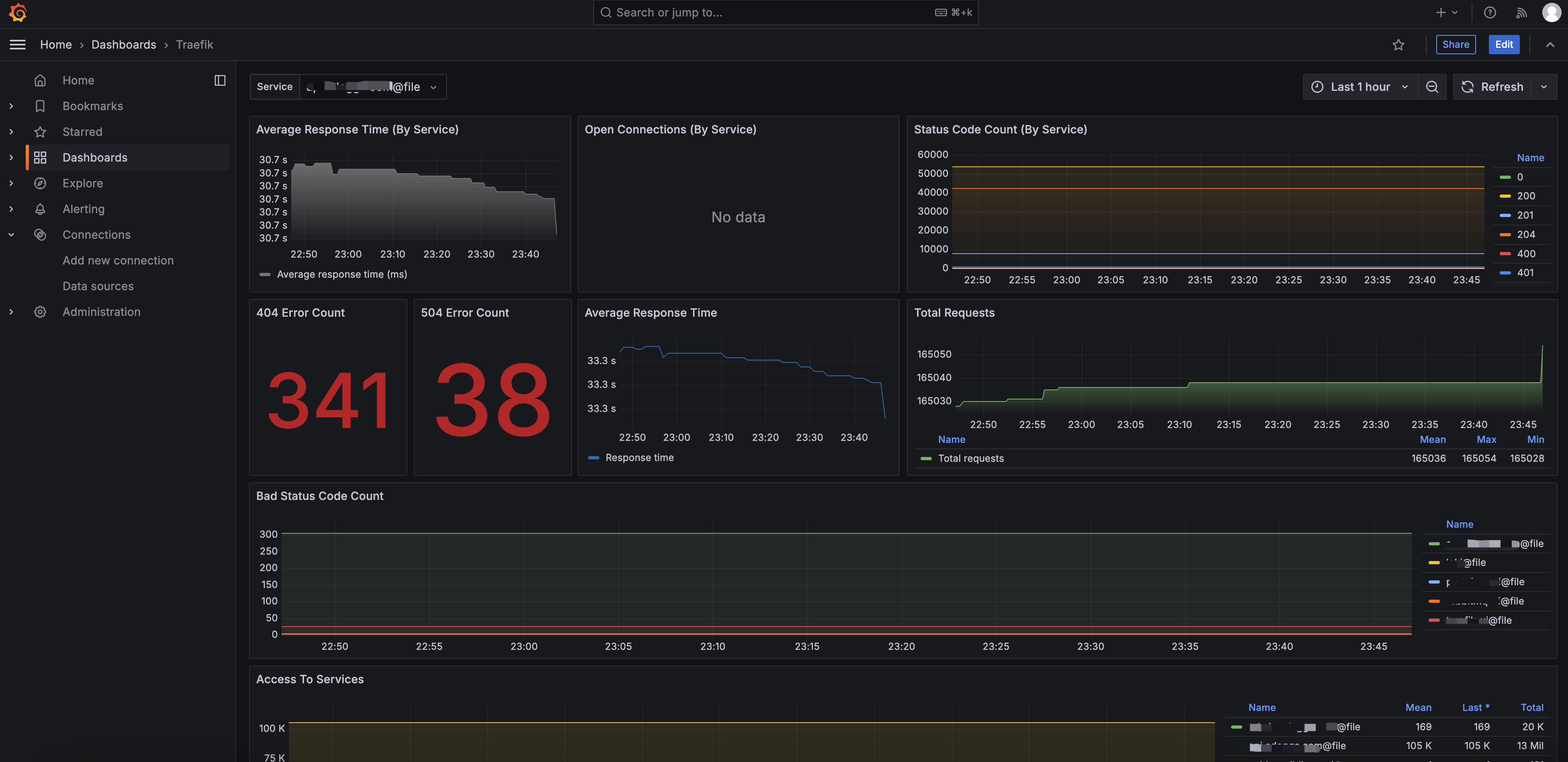Viewport: 1568px width, 762px height.
Task: Open the Explore section in the sidebar
Action: pyautogui.click(x=82, y=183)
